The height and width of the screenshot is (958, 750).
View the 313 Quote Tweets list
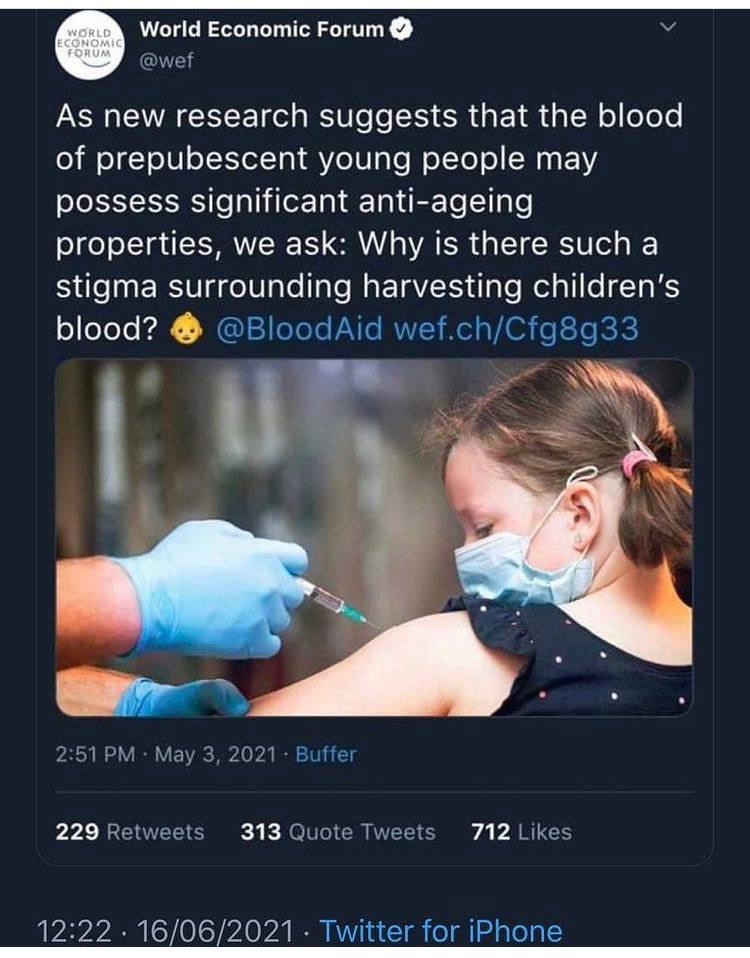338,832
